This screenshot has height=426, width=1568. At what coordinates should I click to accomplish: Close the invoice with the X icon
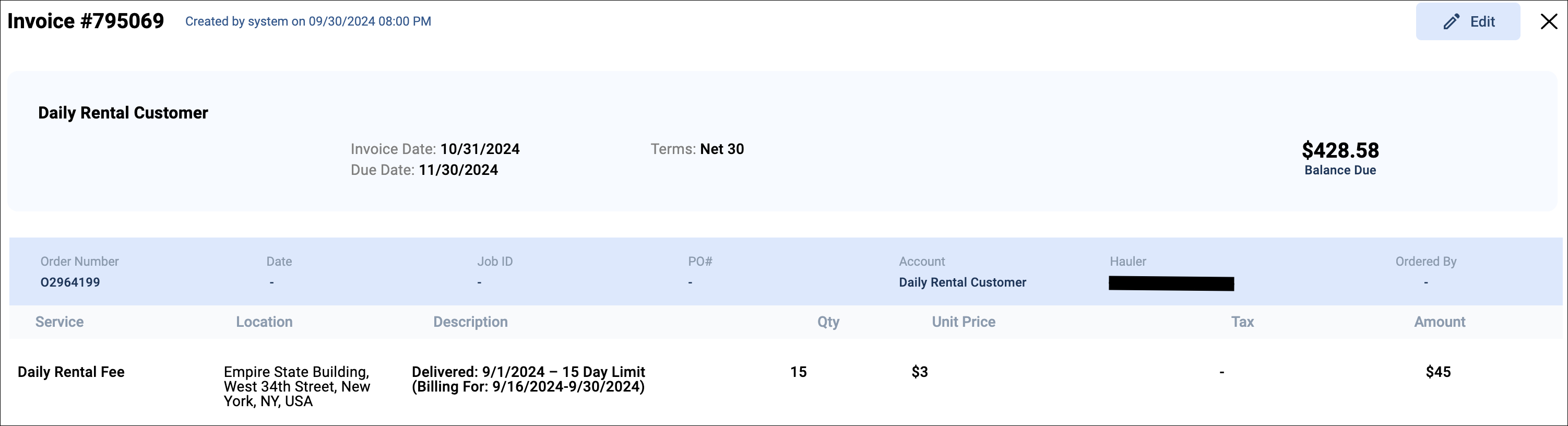point(1549,22)
